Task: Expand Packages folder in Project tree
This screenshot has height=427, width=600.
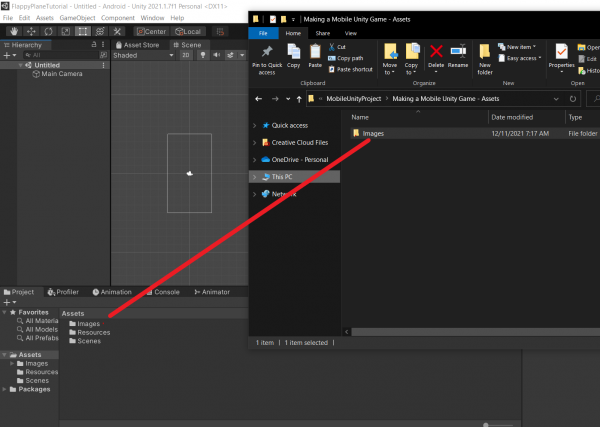Action: click(x=4, y=389)
